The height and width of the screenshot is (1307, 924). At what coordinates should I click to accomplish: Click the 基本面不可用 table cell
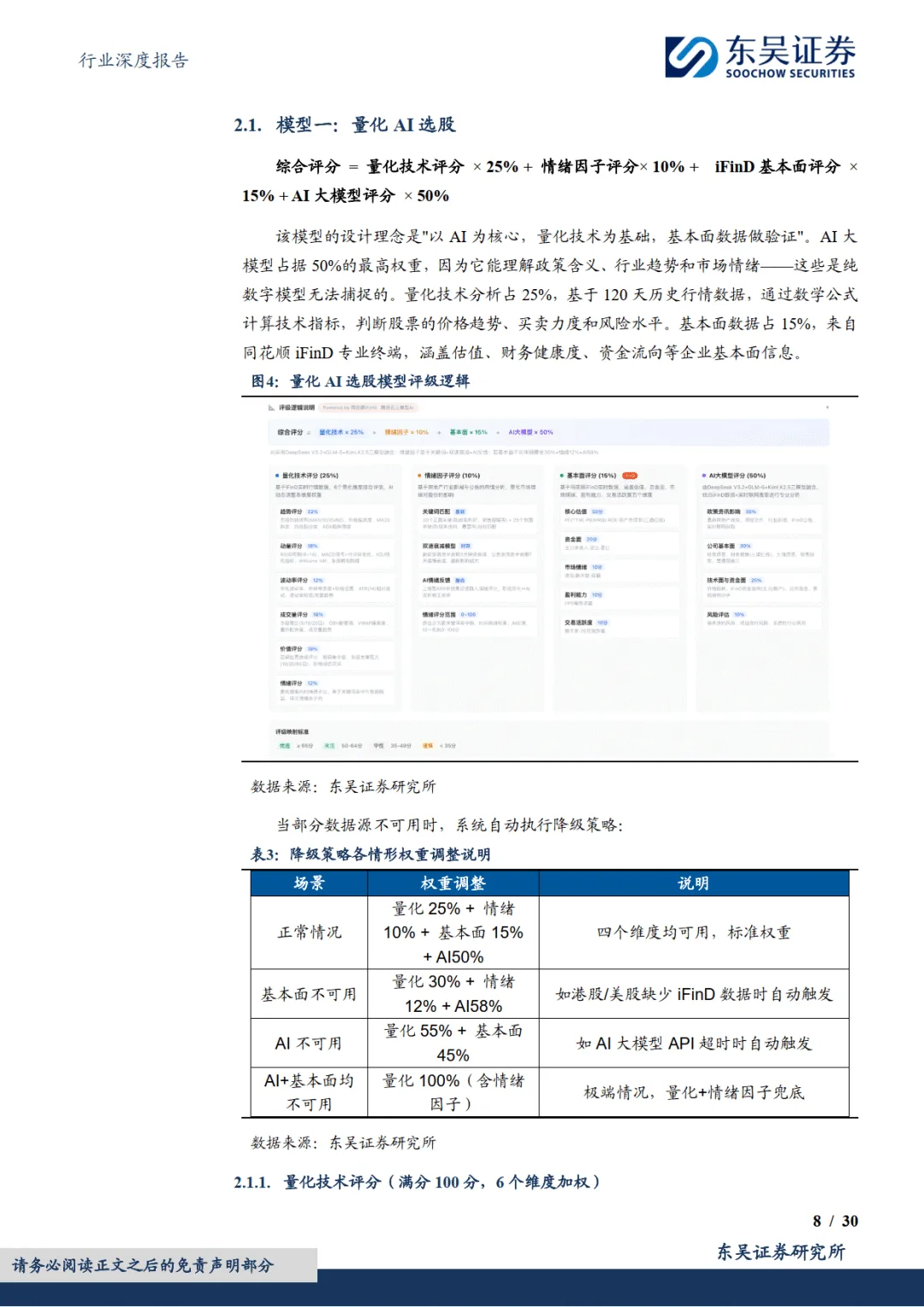(x=309, y=994)
